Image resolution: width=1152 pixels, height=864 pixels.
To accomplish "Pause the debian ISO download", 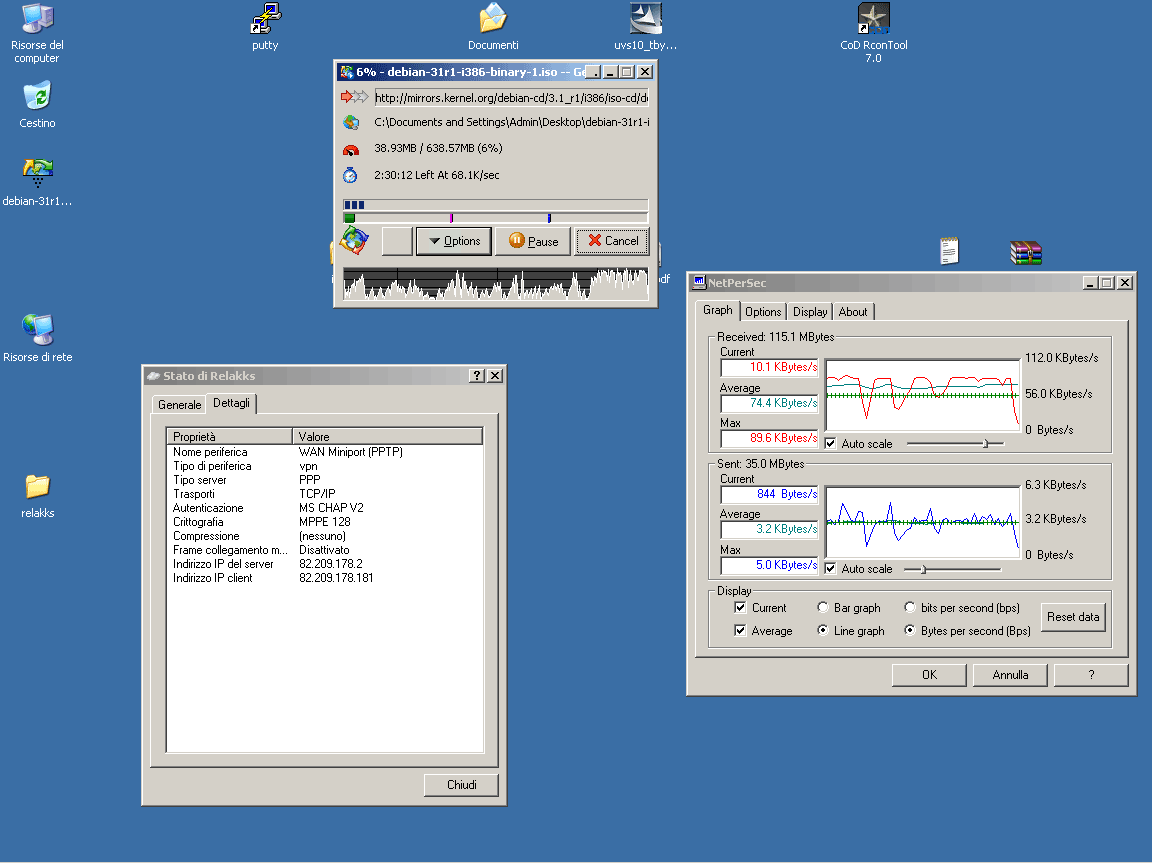I will tap(533, 241).
